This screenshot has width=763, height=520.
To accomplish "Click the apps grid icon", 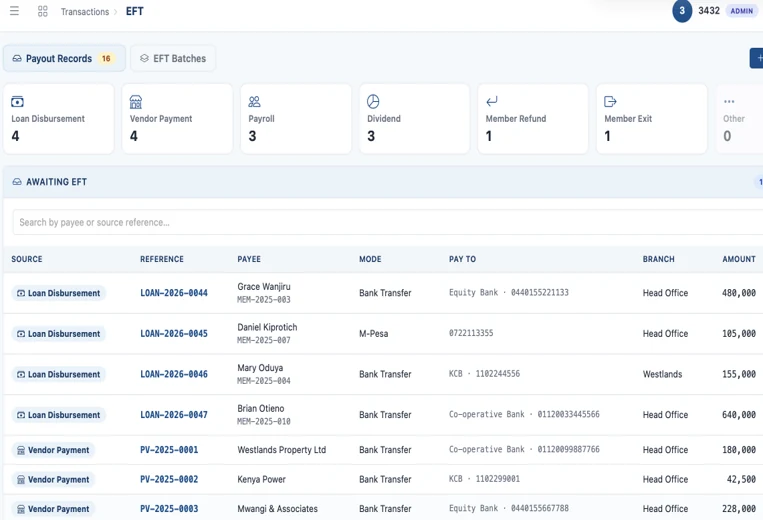I will click(43, 11).
